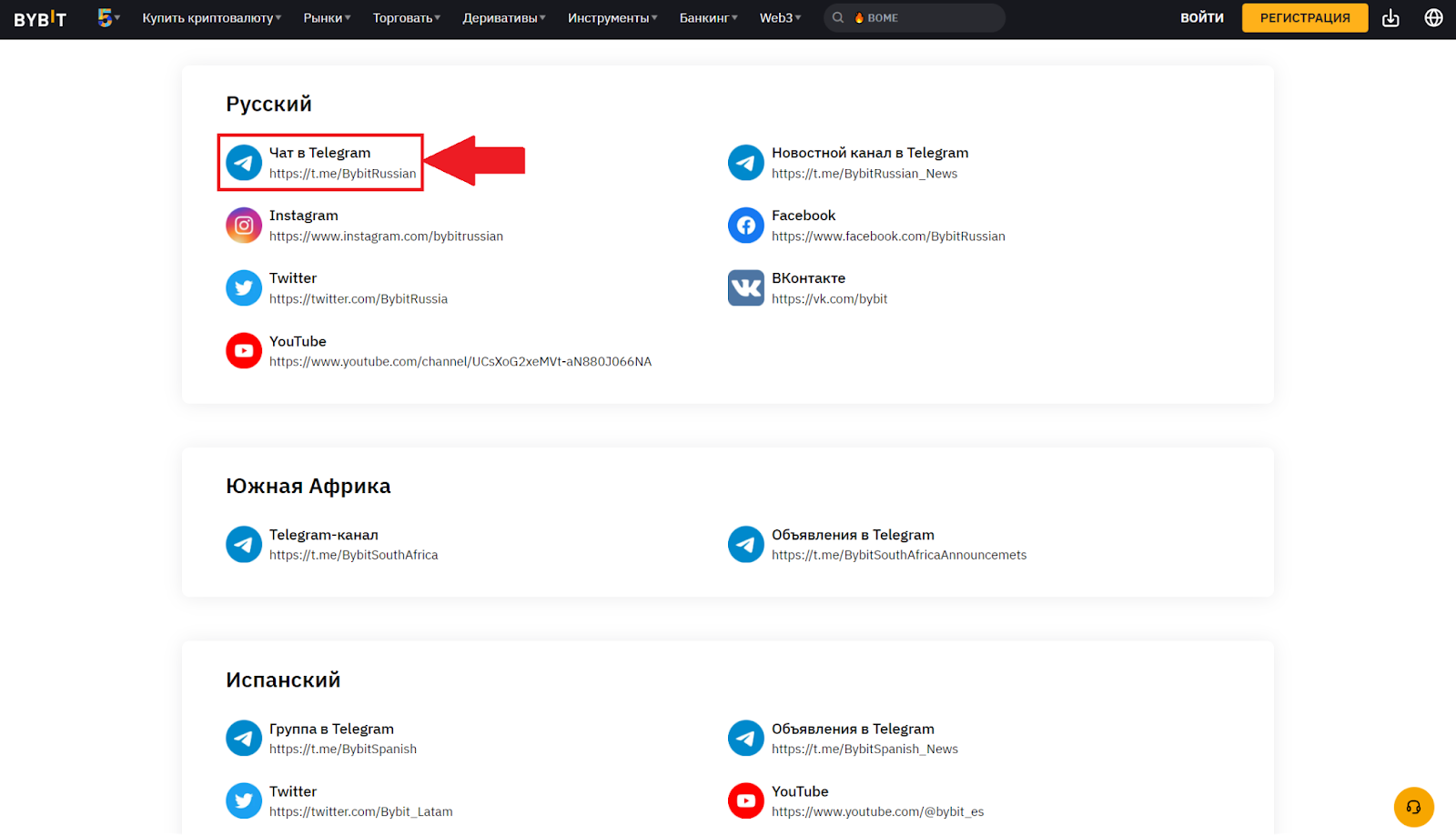Click the РЕГИСТРАЦИЯ button
This screenshot has height=835, width=1456.
coord(1305,18)
